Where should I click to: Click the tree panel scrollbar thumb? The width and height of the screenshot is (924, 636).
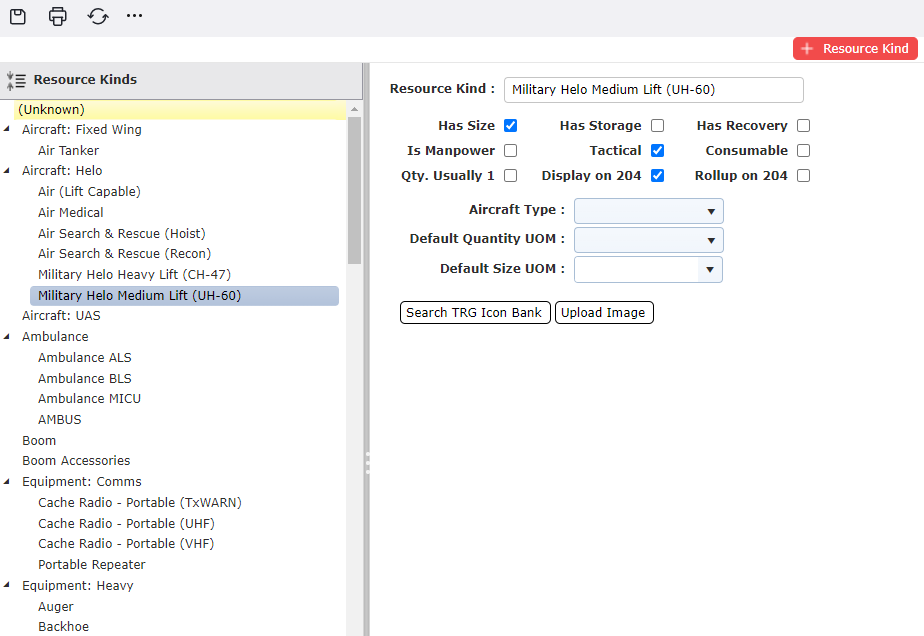[x=354, y=190]
